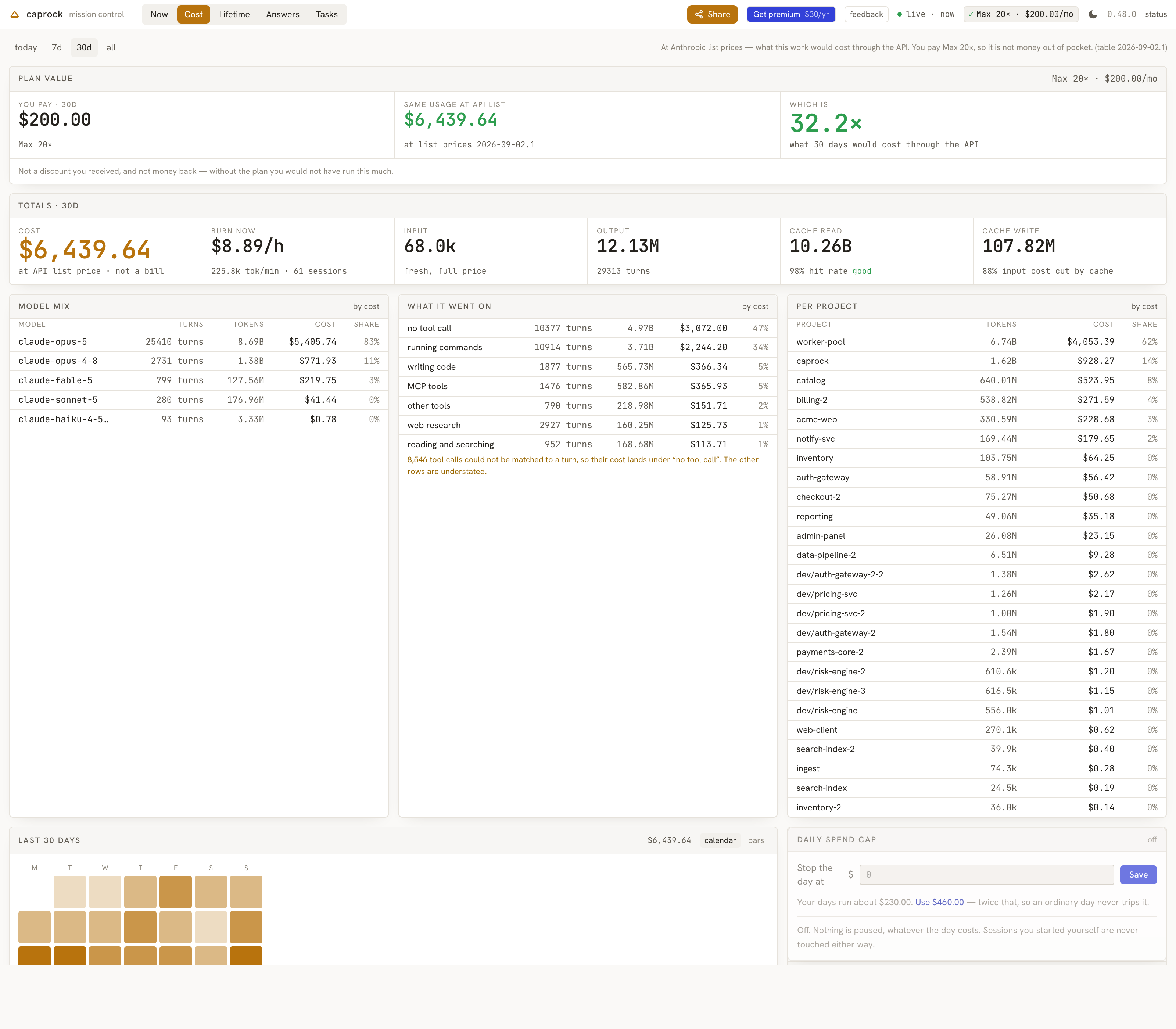Image resolution: width=1176 pixels, height=1029 pixels.
Task: Open the feedback button
Action: click(x=866, y=14)
